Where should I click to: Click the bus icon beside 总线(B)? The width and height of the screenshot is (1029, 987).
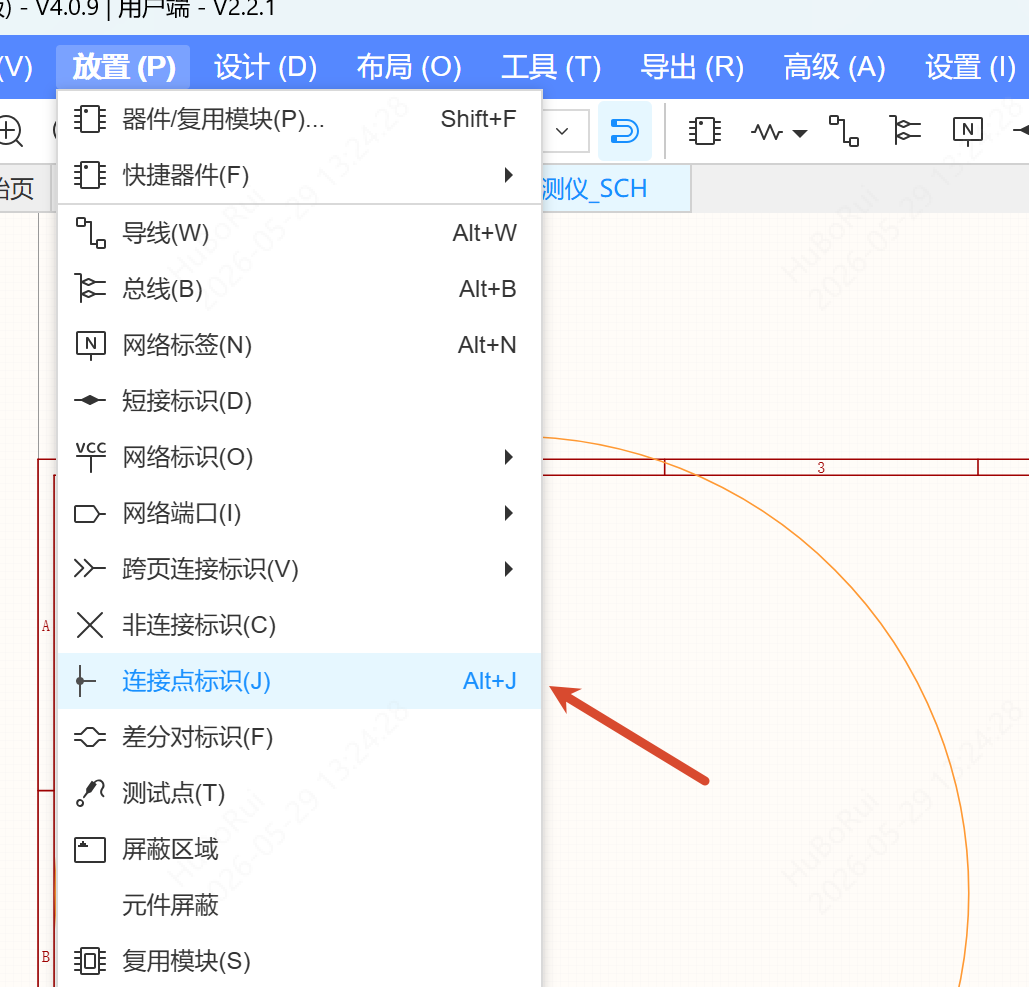[90, 289]
